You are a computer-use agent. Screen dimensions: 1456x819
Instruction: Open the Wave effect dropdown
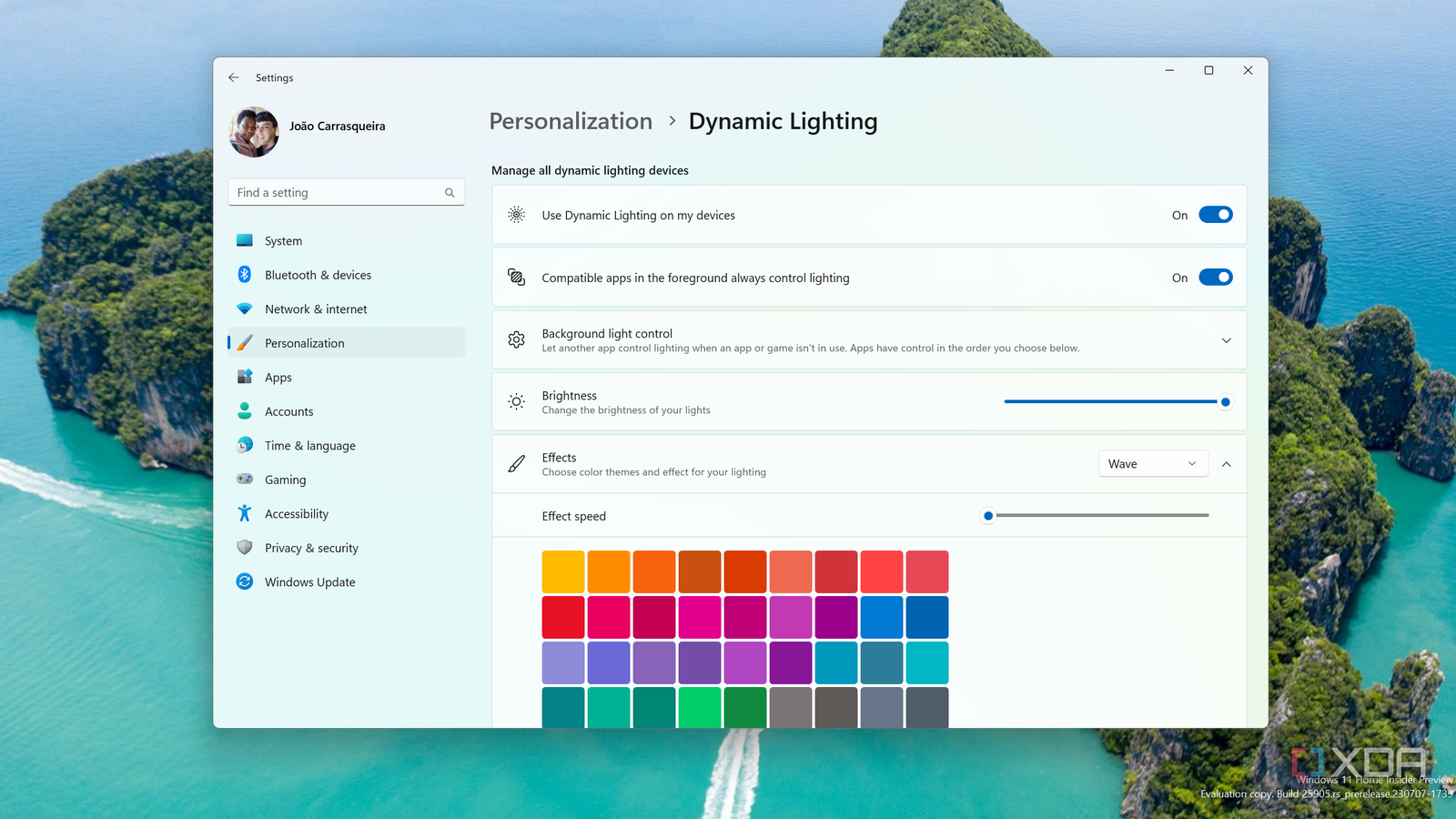[1152, 463]
